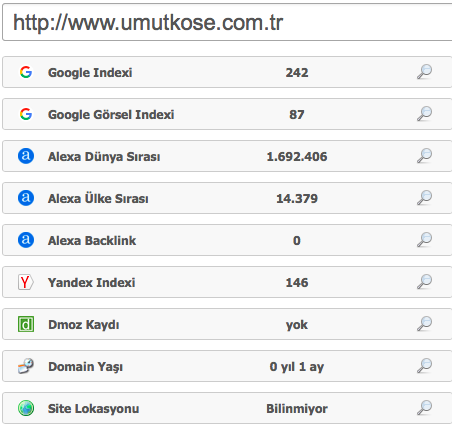Image resolution: width=452 pixels, height=424 pixels.
Task: Click the green Dmoz logo icon
Action: (26, 324)
